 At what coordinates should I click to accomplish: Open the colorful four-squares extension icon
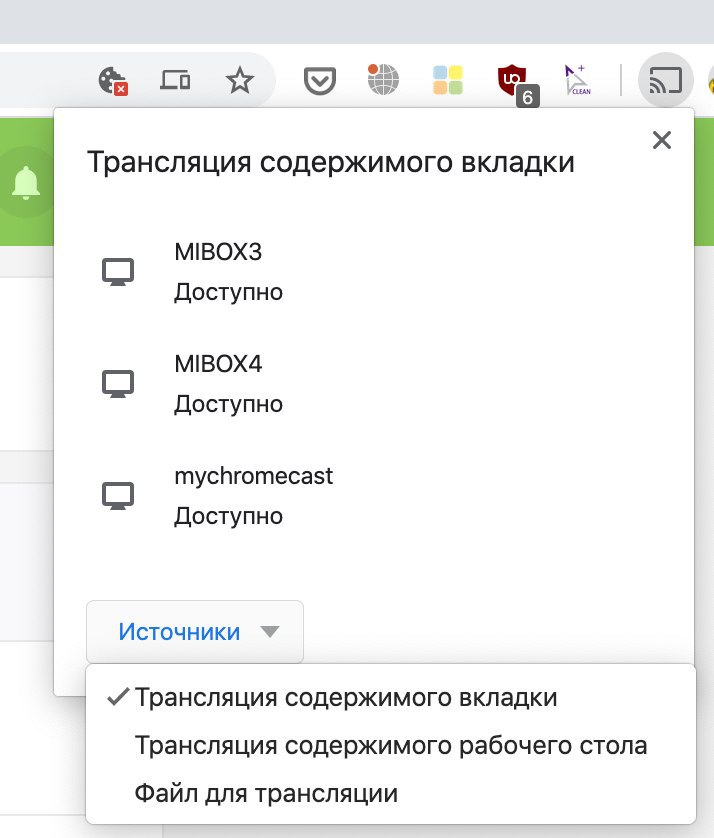click(x=447, y=80)
